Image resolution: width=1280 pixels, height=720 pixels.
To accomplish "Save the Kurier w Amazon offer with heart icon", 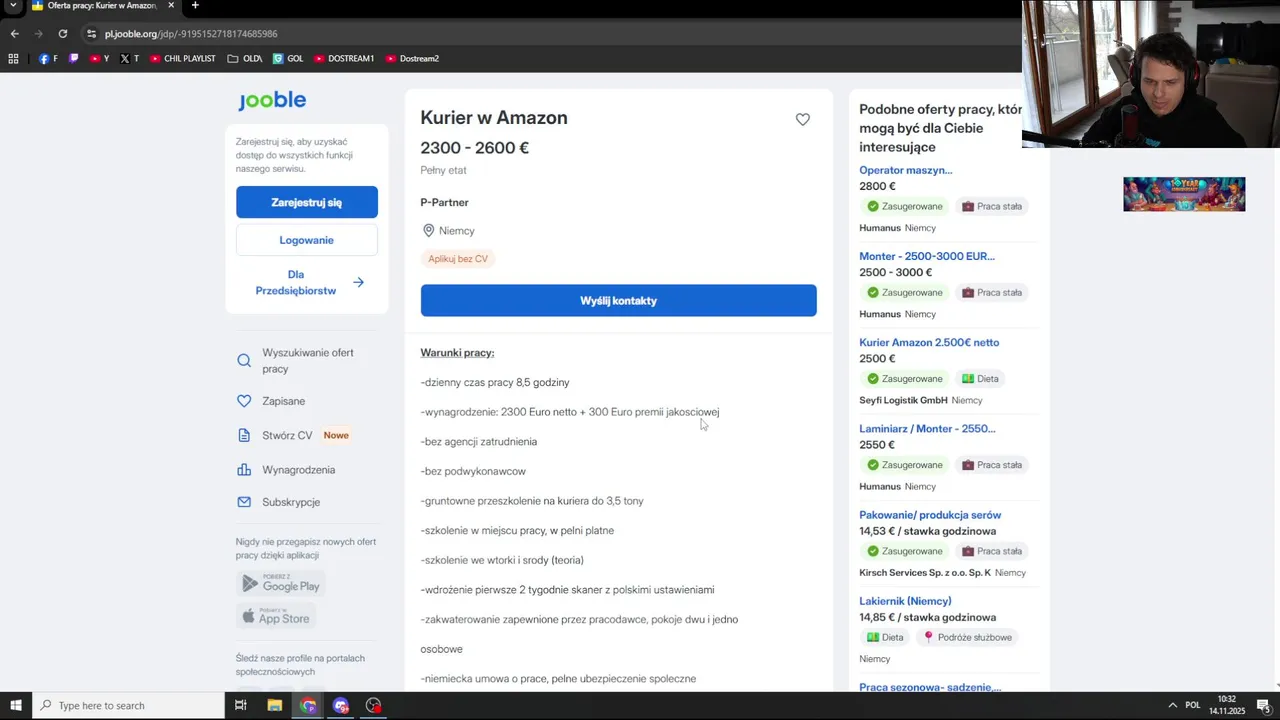I will [802, 119].
